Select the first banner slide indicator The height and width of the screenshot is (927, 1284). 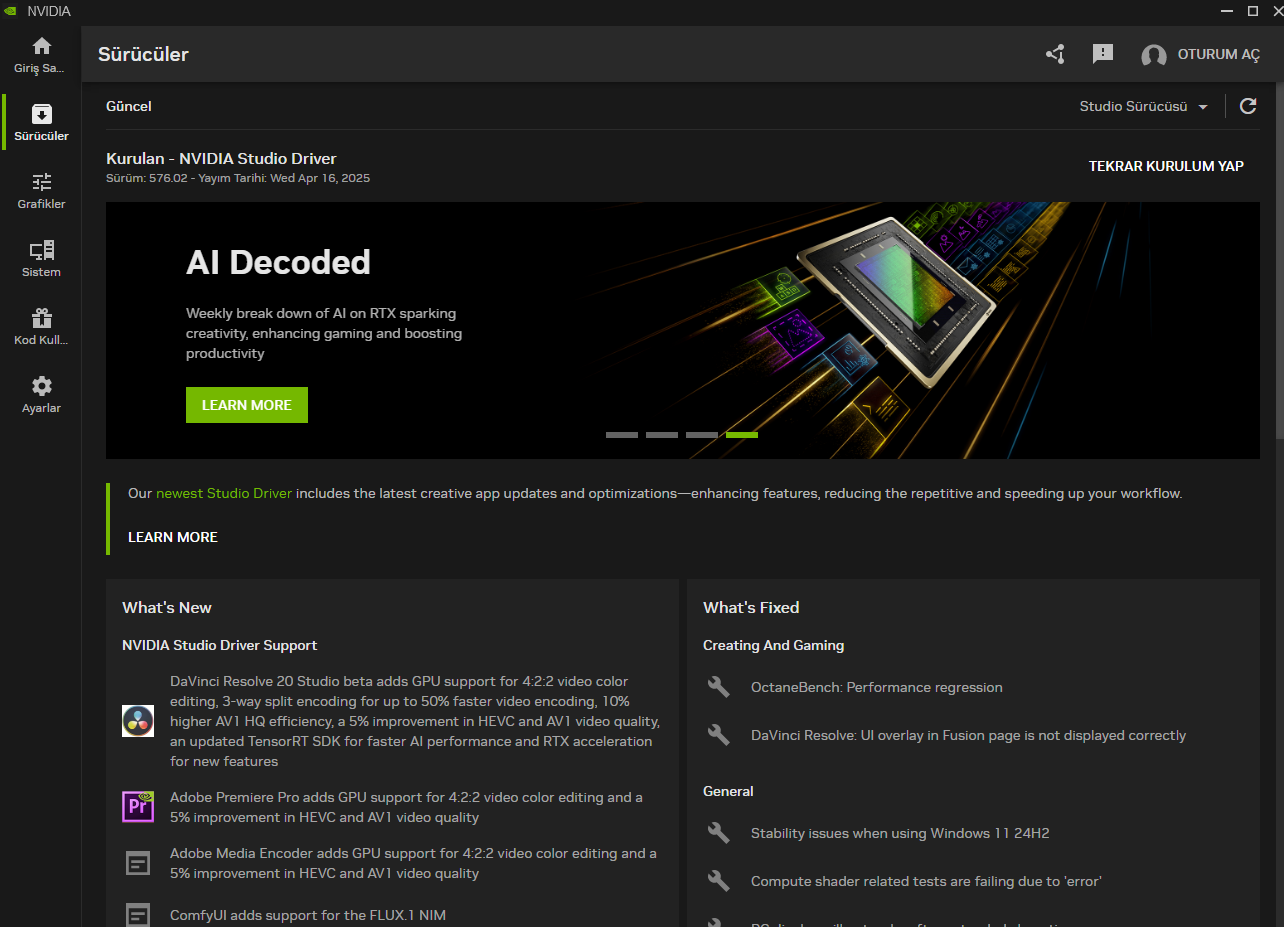622,435
